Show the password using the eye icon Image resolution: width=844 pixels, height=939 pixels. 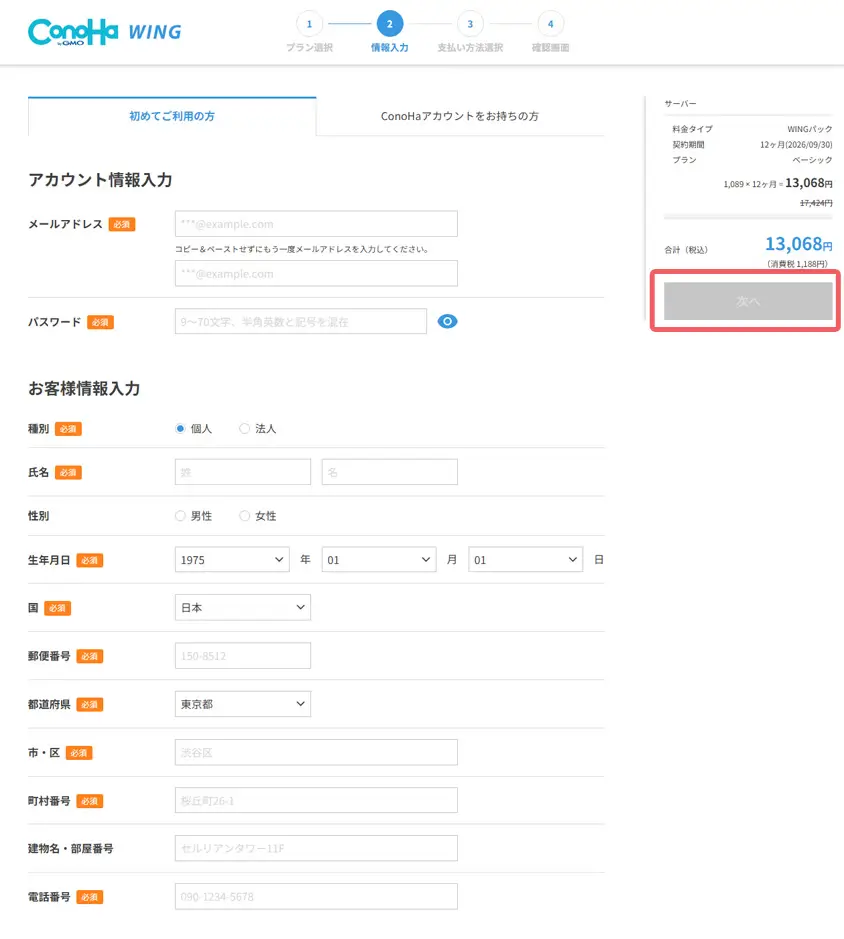pyautogui.click(x=447, y=321)
